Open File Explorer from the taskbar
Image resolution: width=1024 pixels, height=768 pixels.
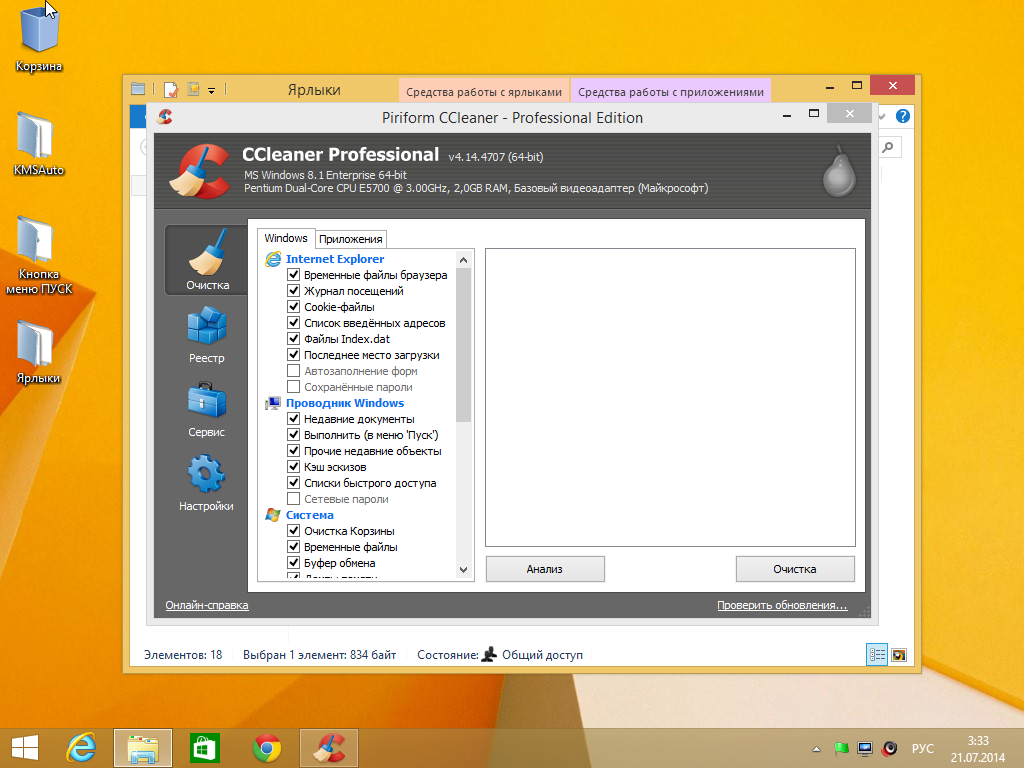pyautogui.click(x=143, y=748)
